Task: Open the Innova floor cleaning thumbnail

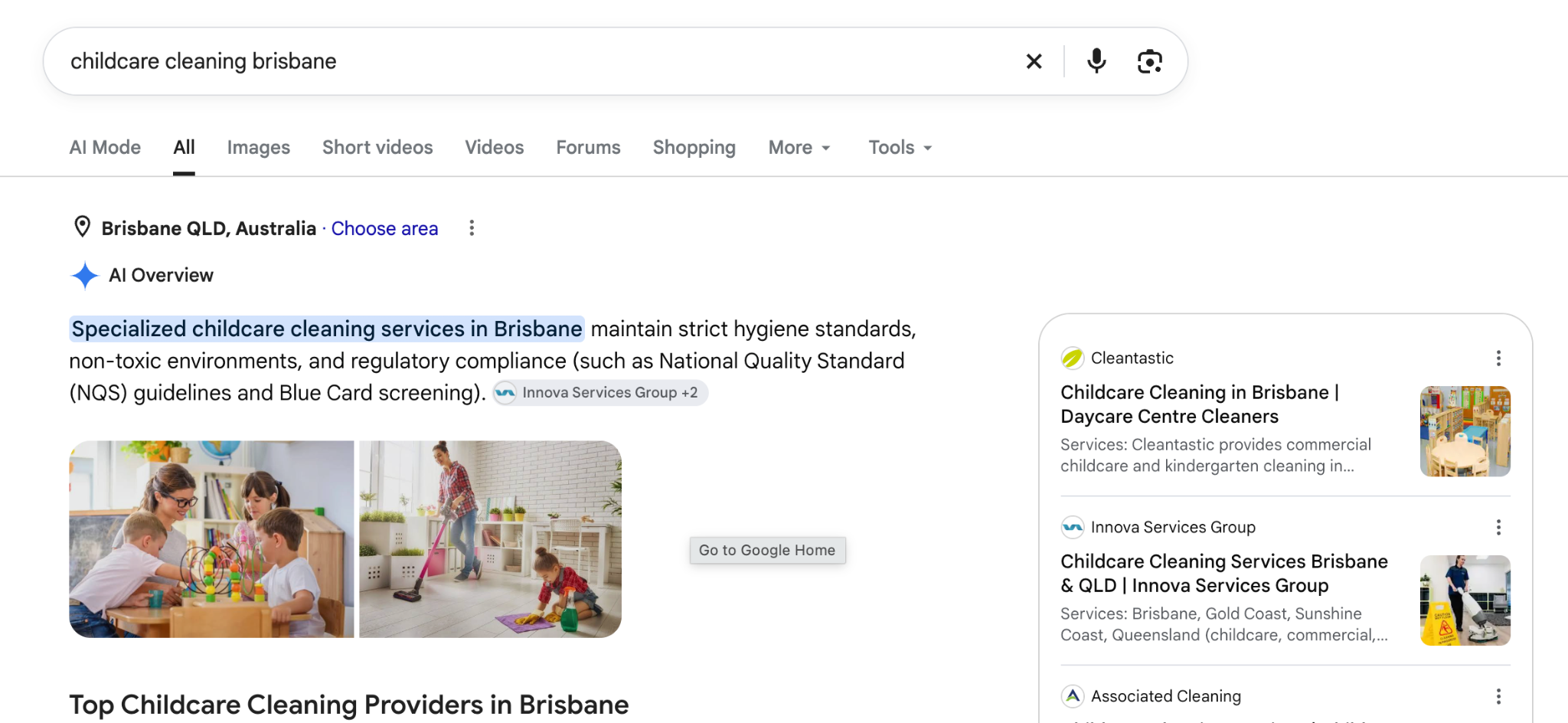Action: tap(1465, 600)
